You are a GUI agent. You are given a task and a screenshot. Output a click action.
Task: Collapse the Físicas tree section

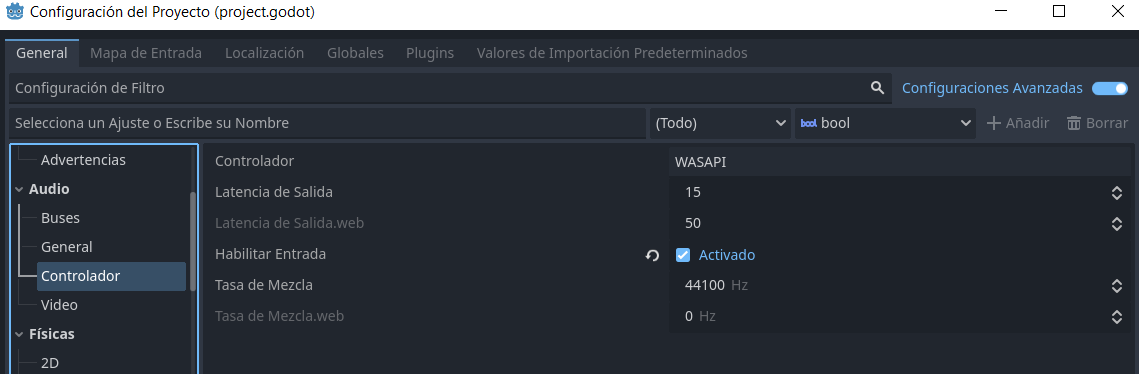pyautogui.click(x=18, y=335)
